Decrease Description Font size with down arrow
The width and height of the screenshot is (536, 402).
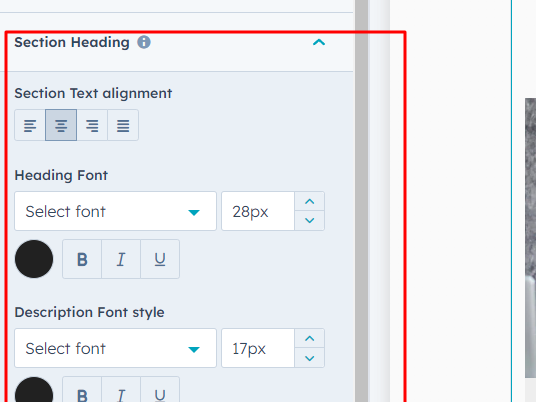click(x=309, y=358)
